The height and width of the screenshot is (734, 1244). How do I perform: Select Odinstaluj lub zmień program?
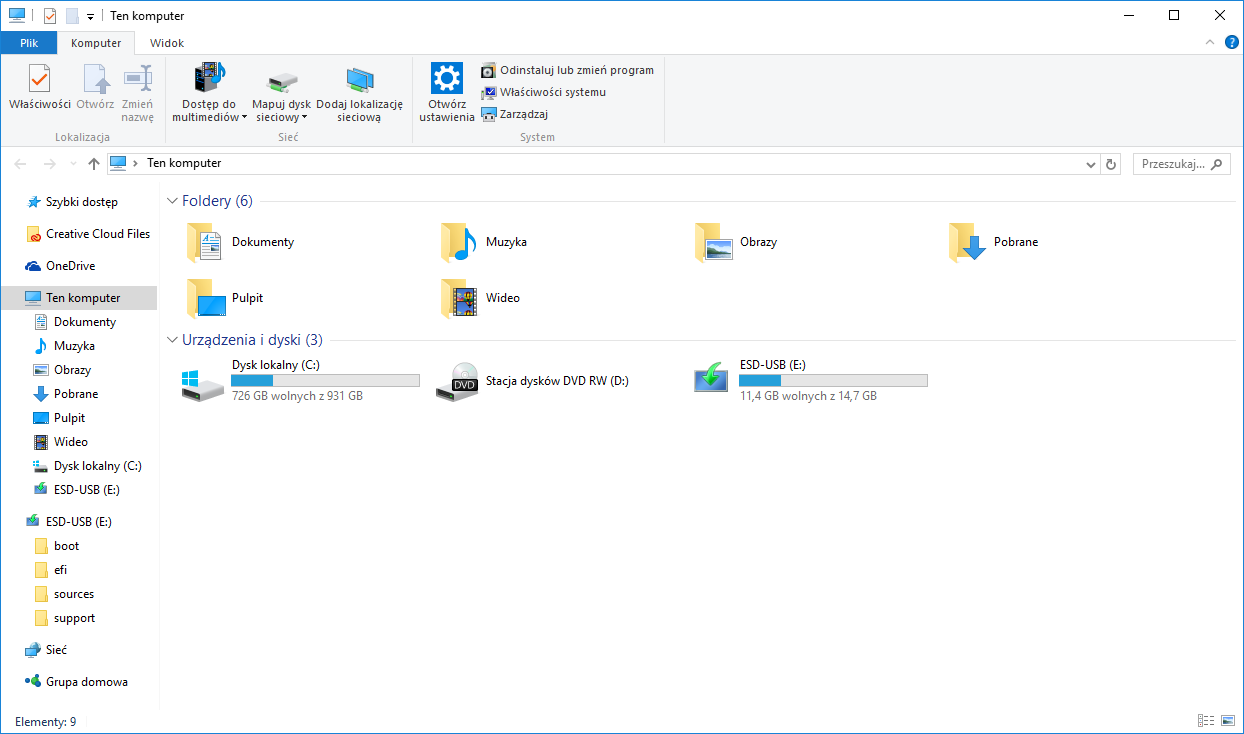click(568, 70)
